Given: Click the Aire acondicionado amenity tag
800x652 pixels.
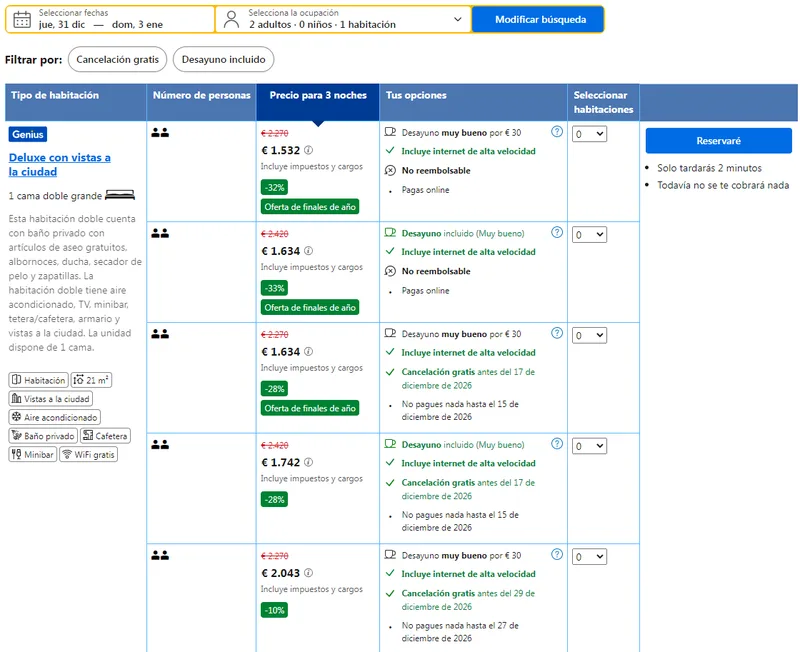Looking at the screenshot, I should (x=55, y=417).
